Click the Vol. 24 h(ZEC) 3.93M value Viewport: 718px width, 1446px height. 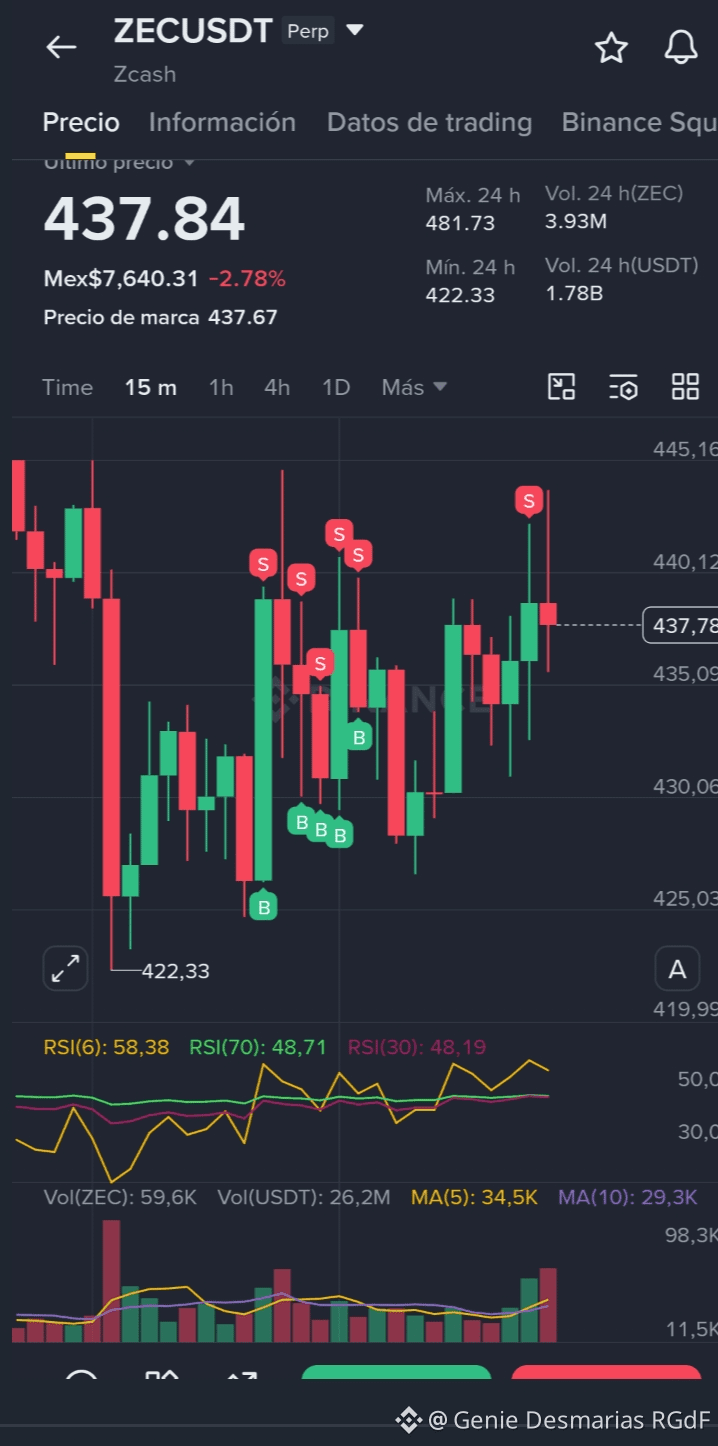pyautogui.click(x=576, y=221)
